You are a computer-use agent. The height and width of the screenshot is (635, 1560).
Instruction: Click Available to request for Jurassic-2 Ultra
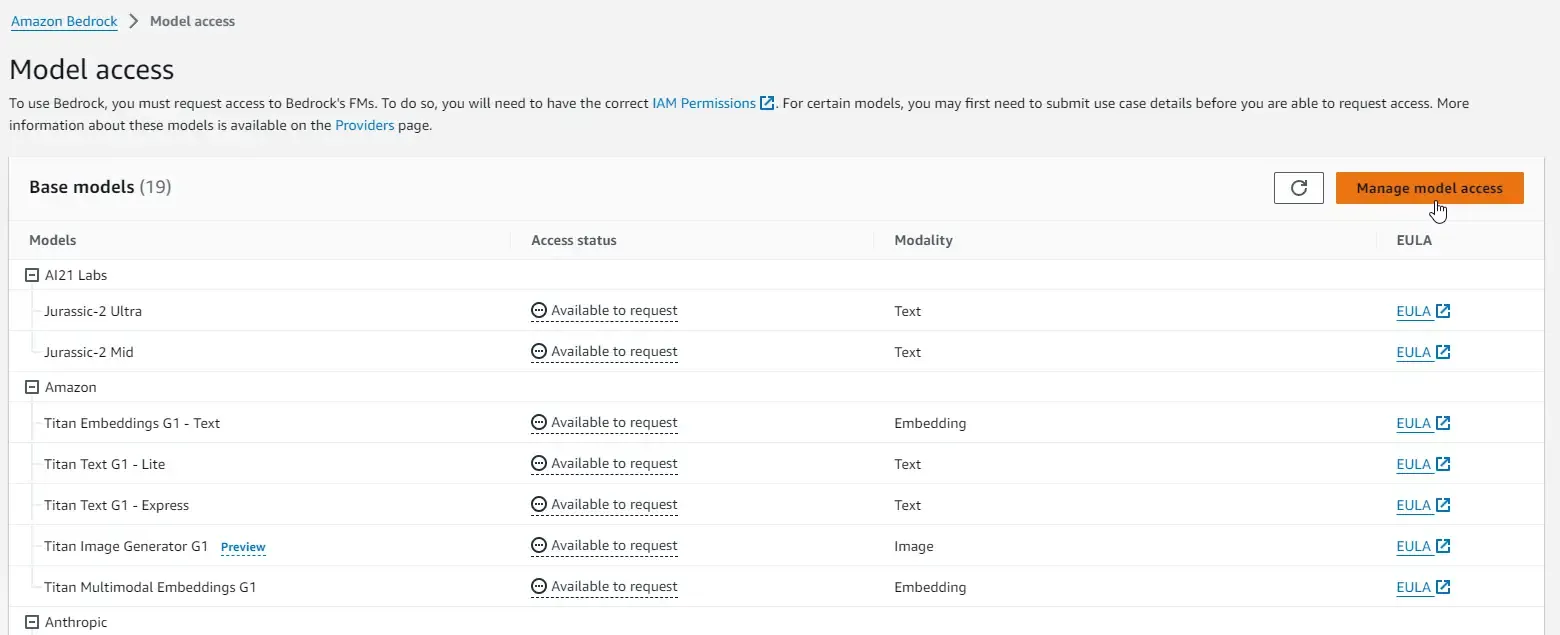coord(613,311)
